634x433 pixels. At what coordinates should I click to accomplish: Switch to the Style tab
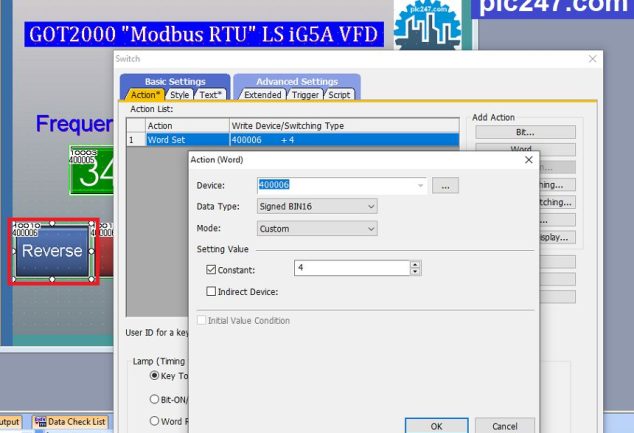(180, 95)
